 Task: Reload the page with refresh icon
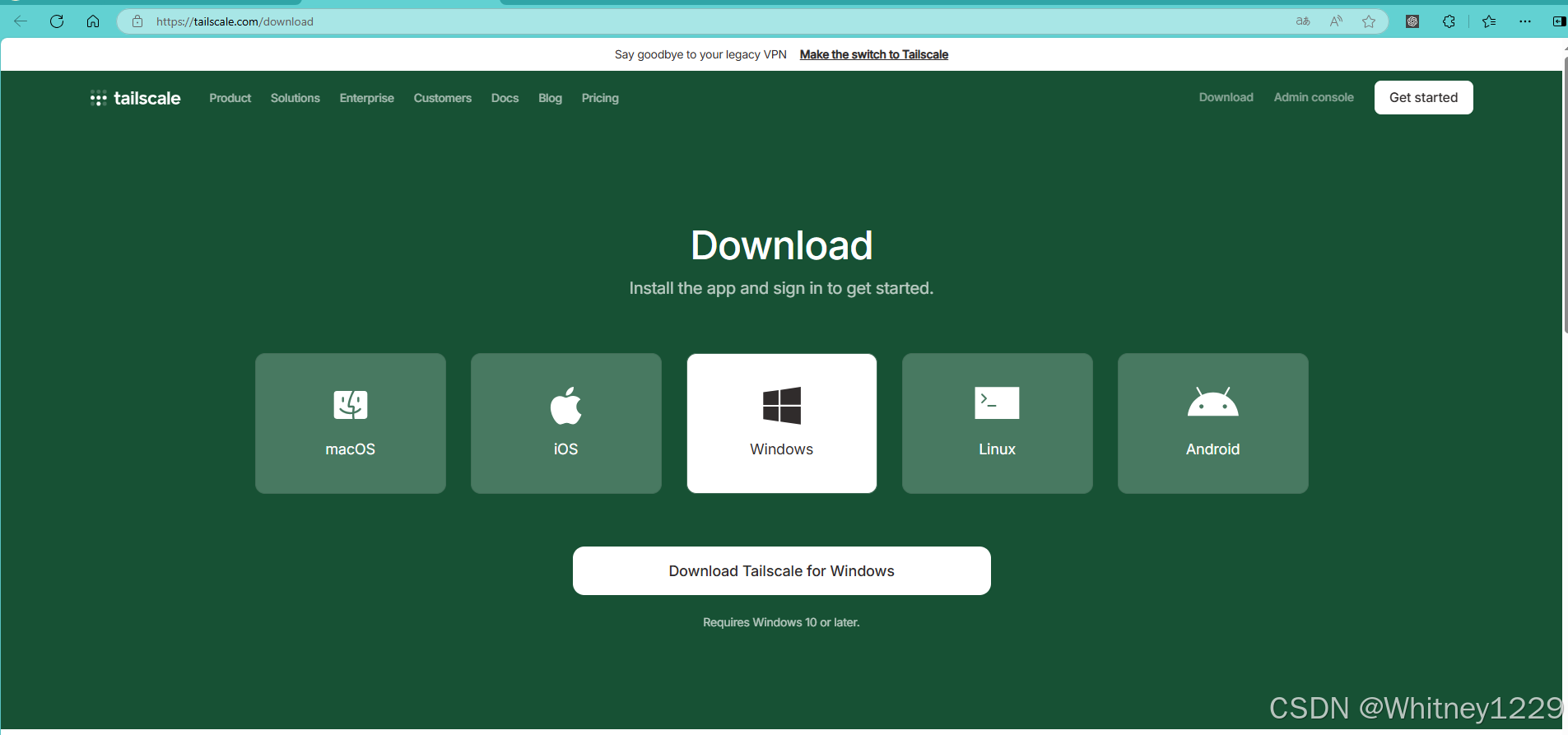(57, 21)
